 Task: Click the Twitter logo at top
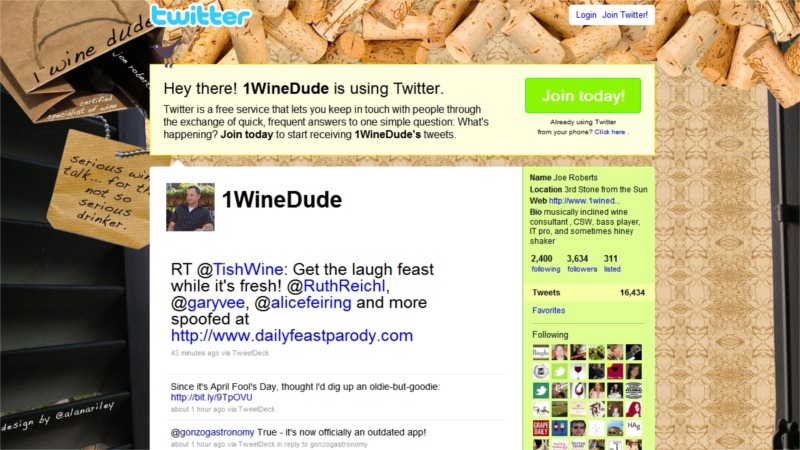click(x=201, y=15)
